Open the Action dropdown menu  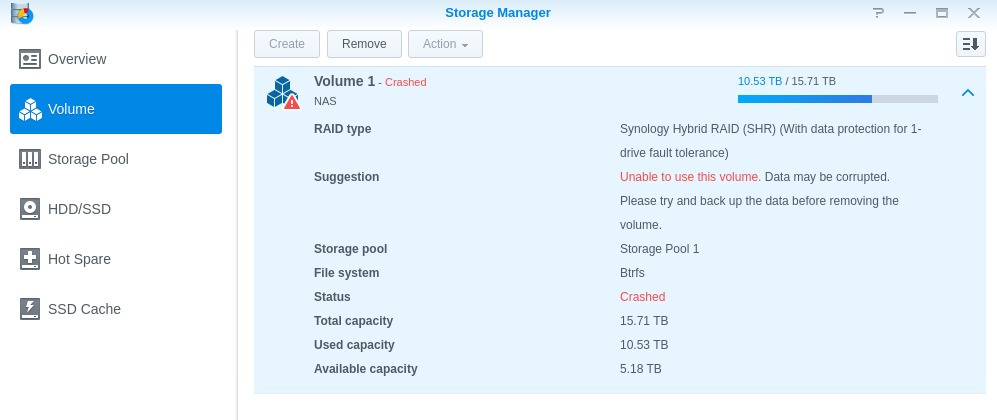point(445,44)
